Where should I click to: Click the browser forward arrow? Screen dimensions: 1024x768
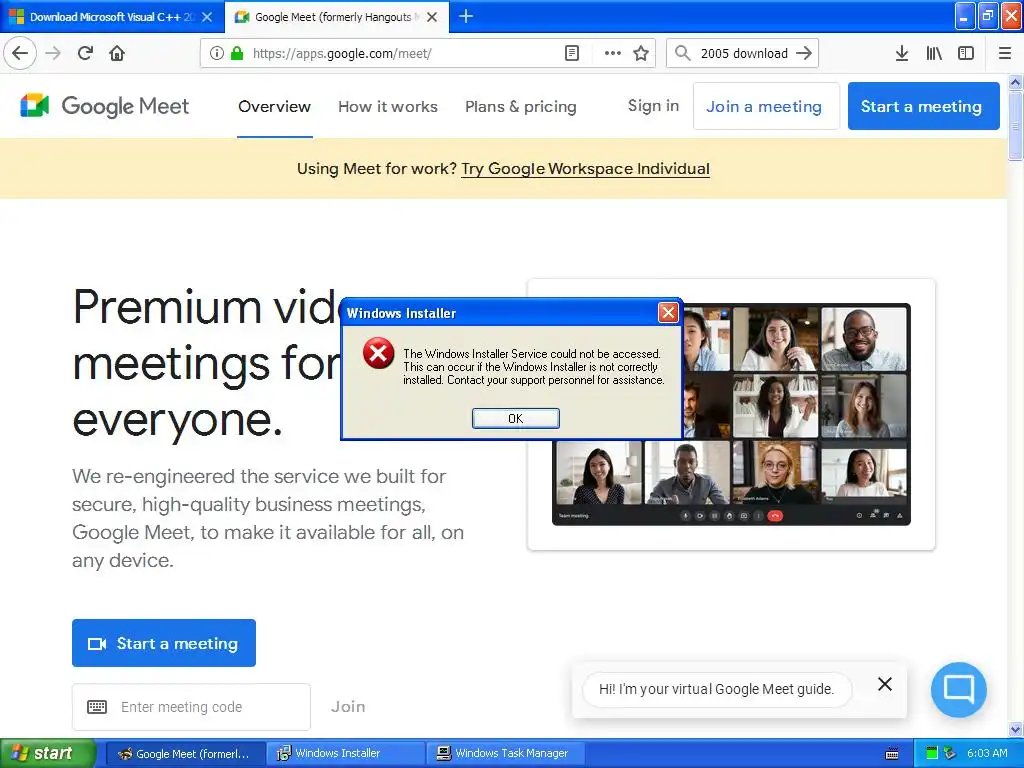[x=53, y=53]
